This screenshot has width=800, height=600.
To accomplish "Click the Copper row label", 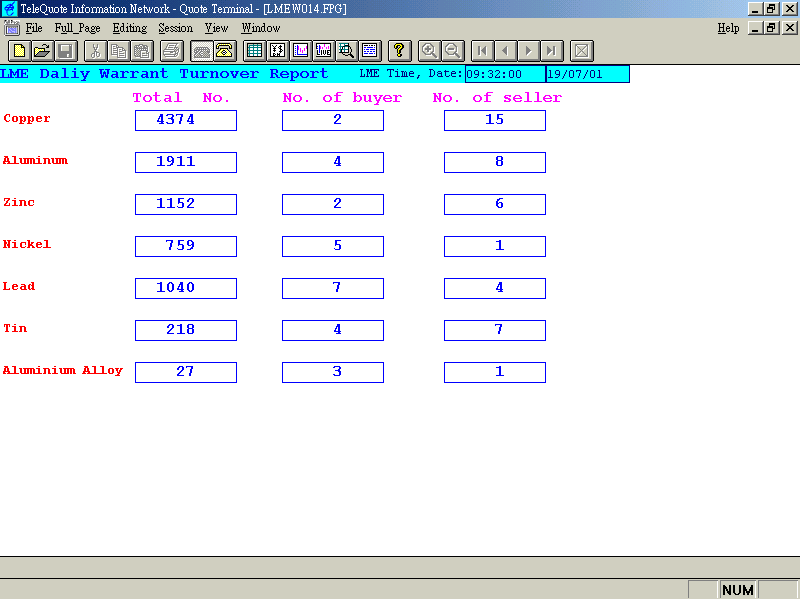I will pos(27,119).
